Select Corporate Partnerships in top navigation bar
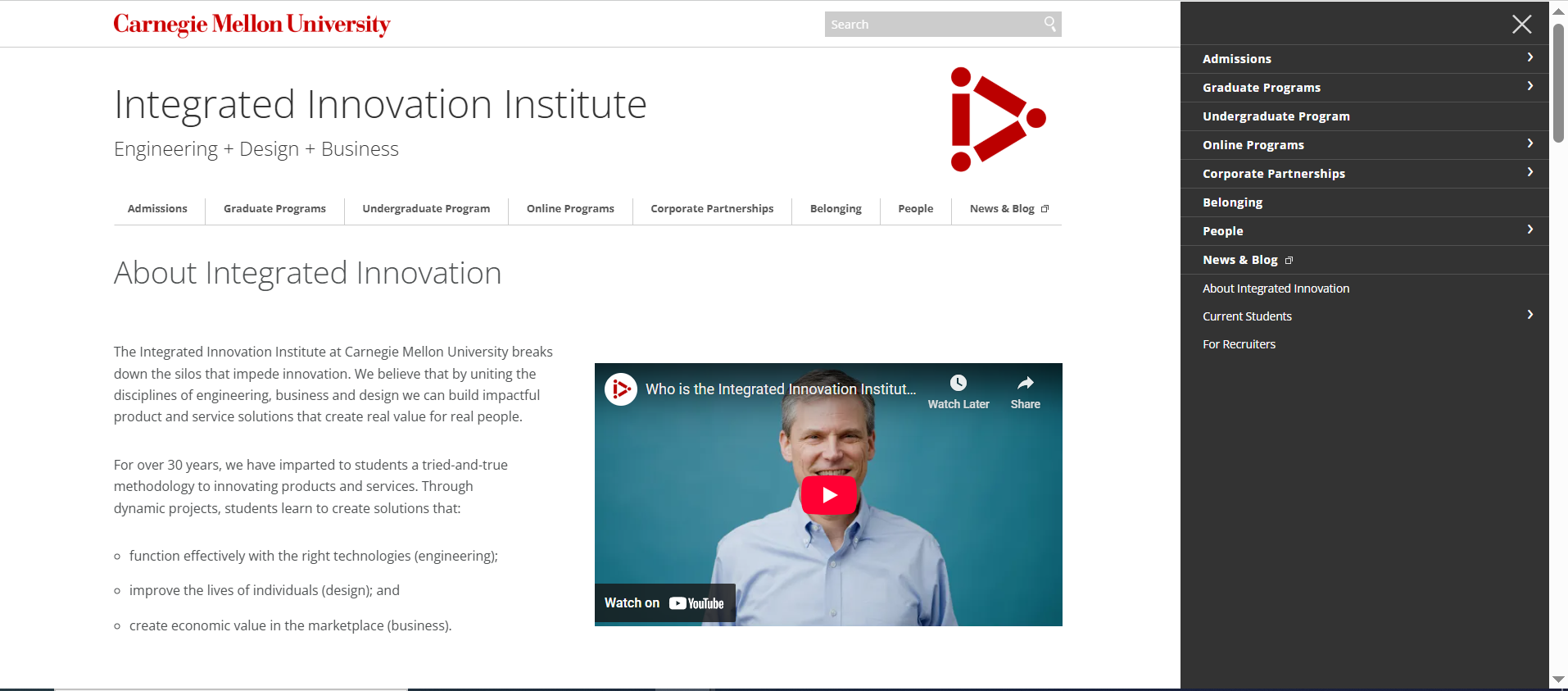 pyautogui.click(x=712, y=209)
